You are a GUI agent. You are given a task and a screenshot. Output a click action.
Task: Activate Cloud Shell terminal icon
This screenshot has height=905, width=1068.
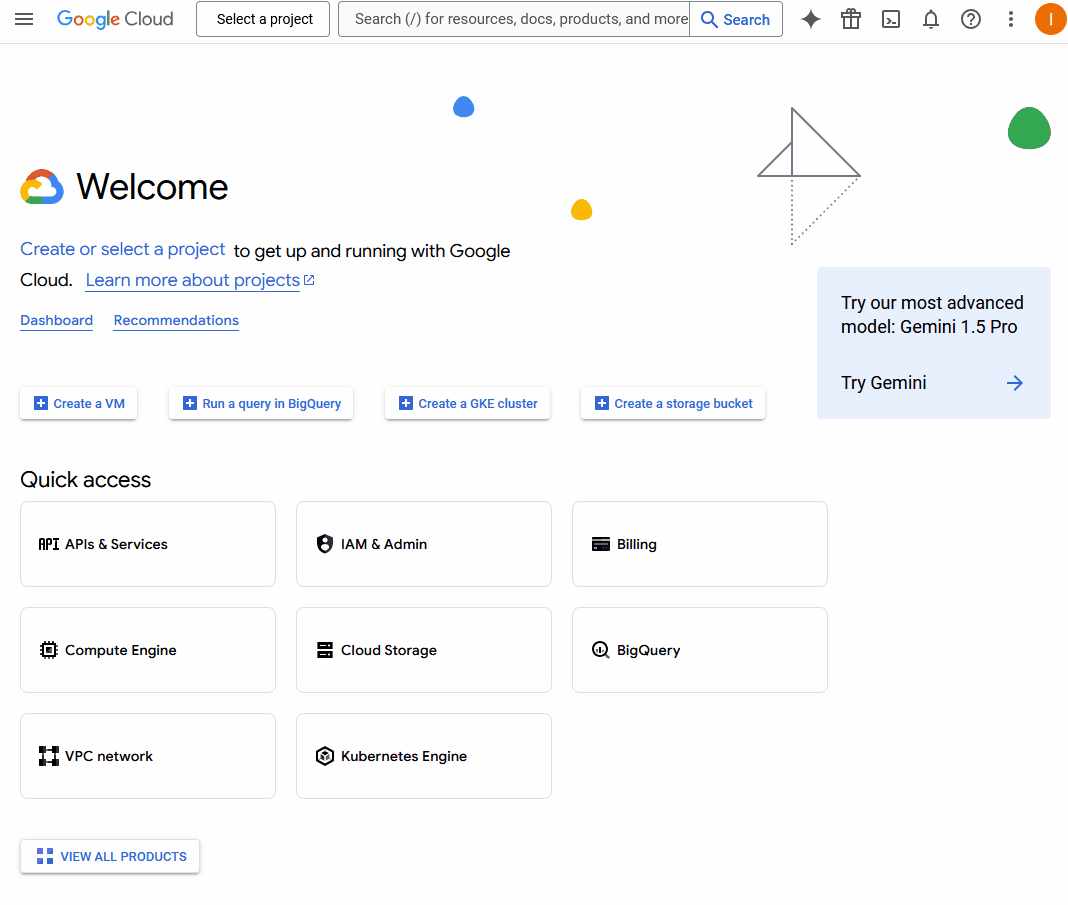pyautogui.click(x=891, y=19)
